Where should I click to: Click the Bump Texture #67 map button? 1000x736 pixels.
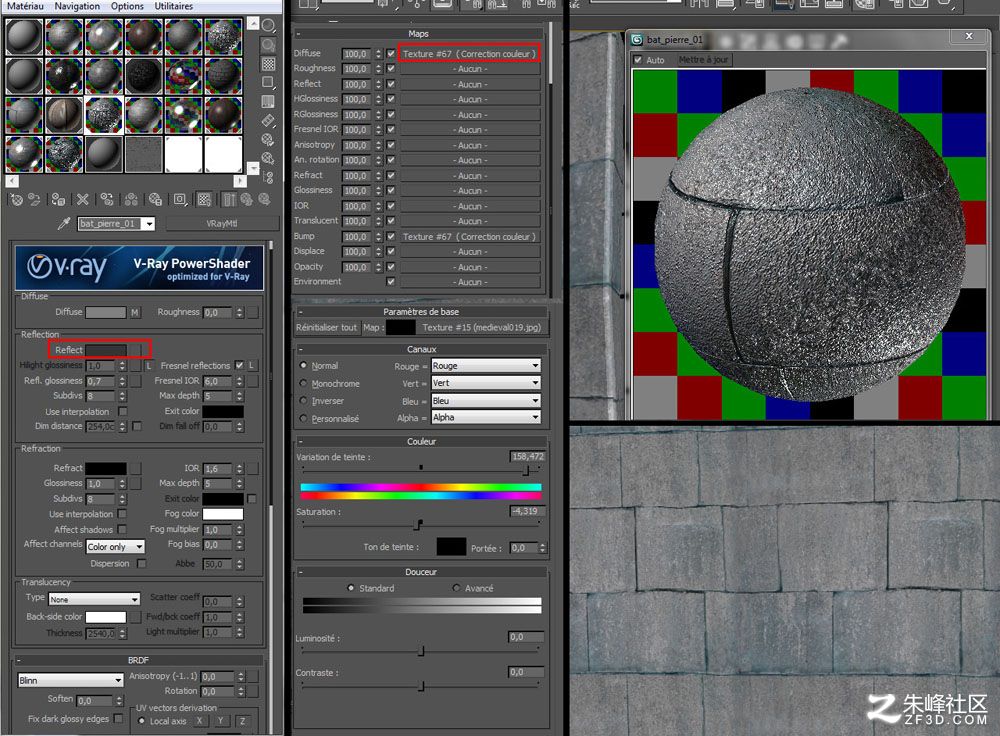[469, 236]
